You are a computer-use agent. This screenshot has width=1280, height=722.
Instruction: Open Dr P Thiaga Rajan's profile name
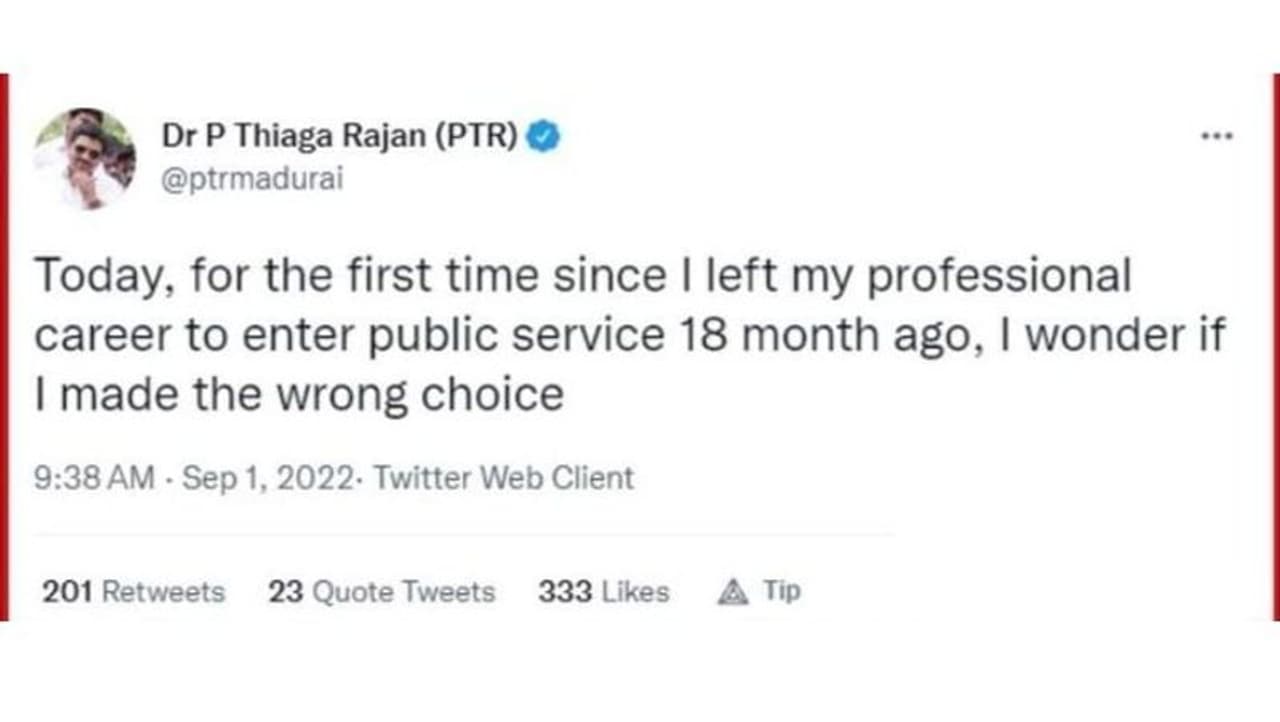(295, 137)
